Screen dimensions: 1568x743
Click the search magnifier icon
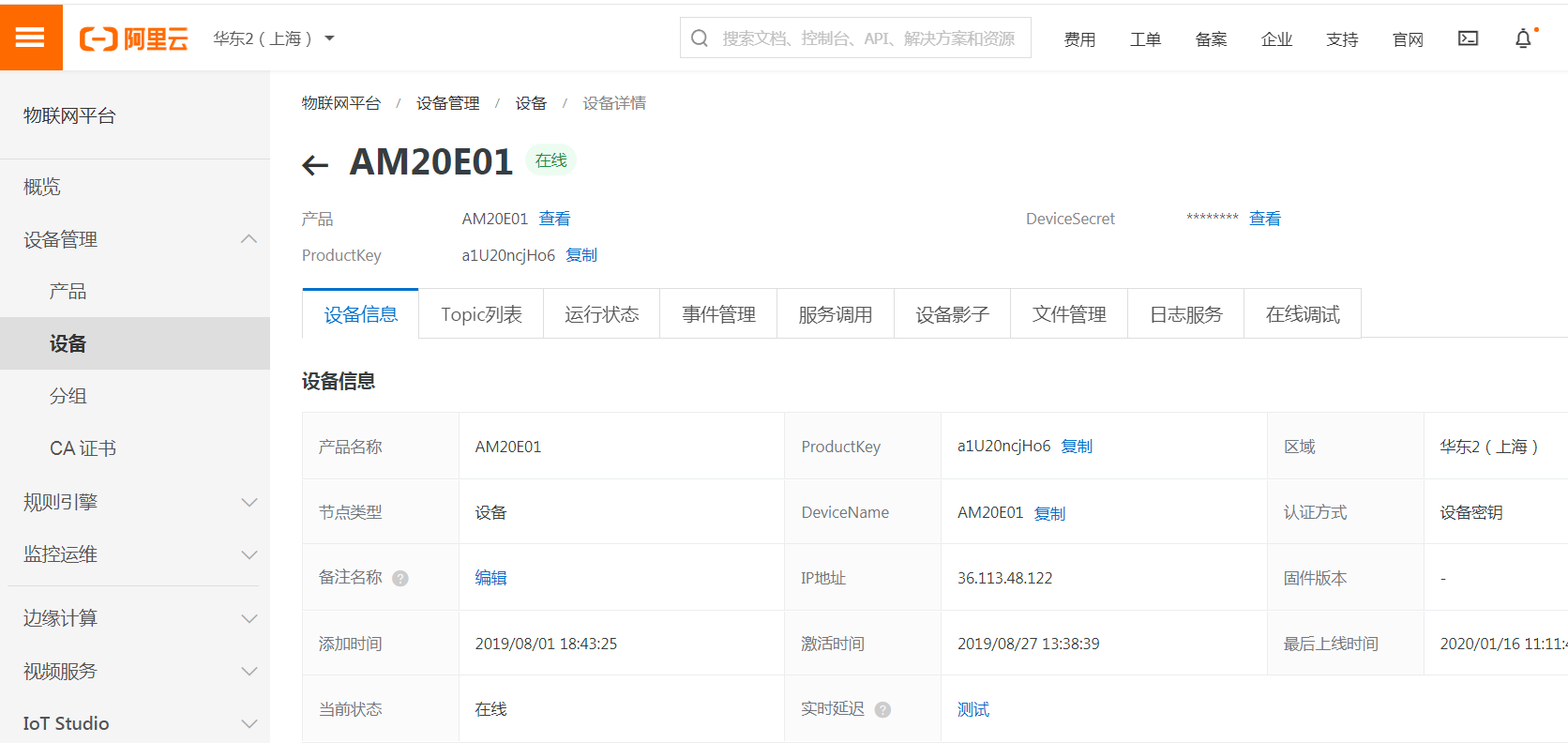(x=700, y=38)
